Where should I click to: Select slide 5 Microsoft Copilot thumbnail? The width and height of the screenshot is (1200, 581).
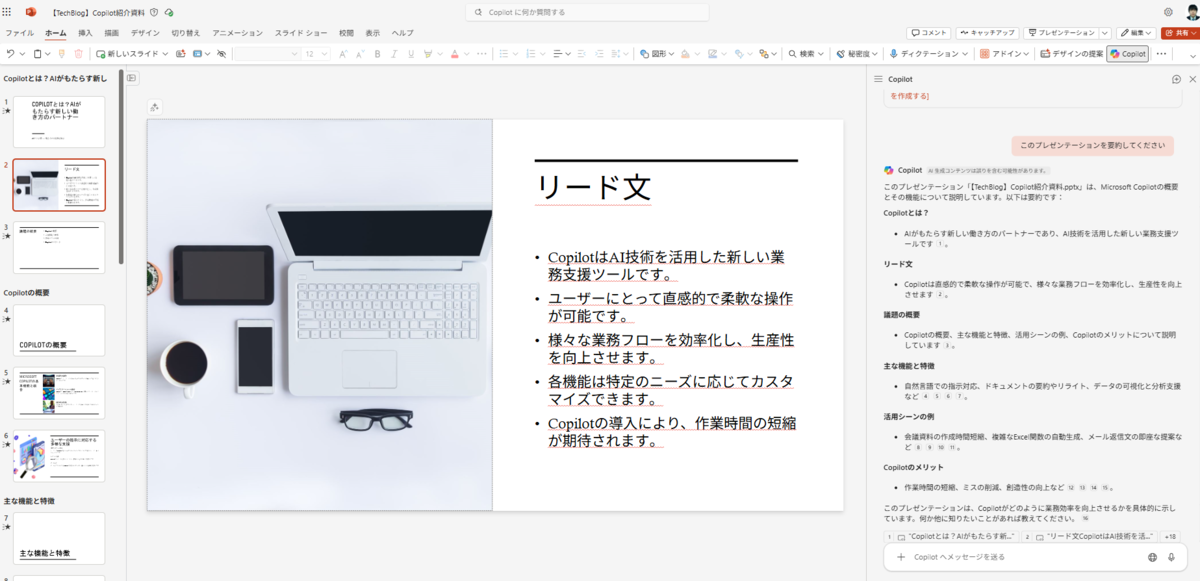tap(59, 392)
